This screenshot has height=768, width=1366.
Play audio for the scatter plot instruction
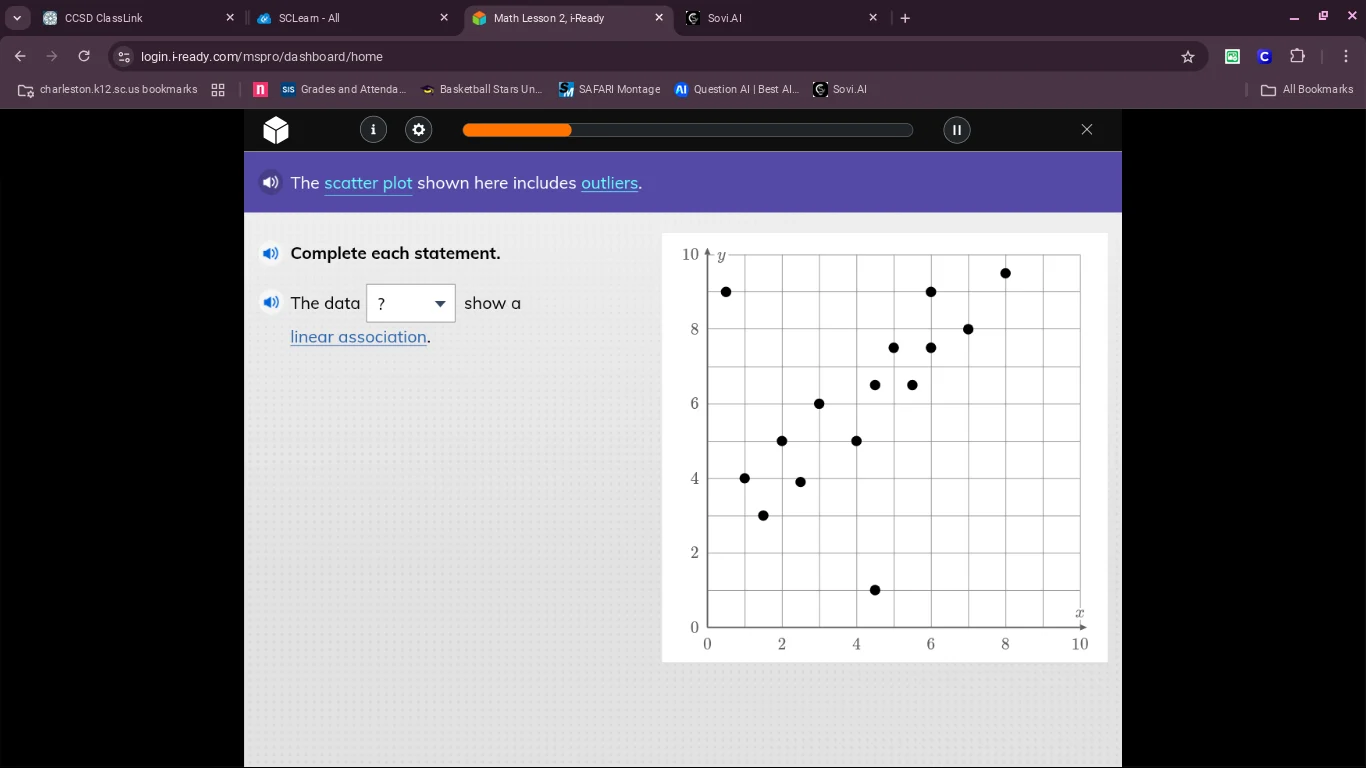(270, 182)
